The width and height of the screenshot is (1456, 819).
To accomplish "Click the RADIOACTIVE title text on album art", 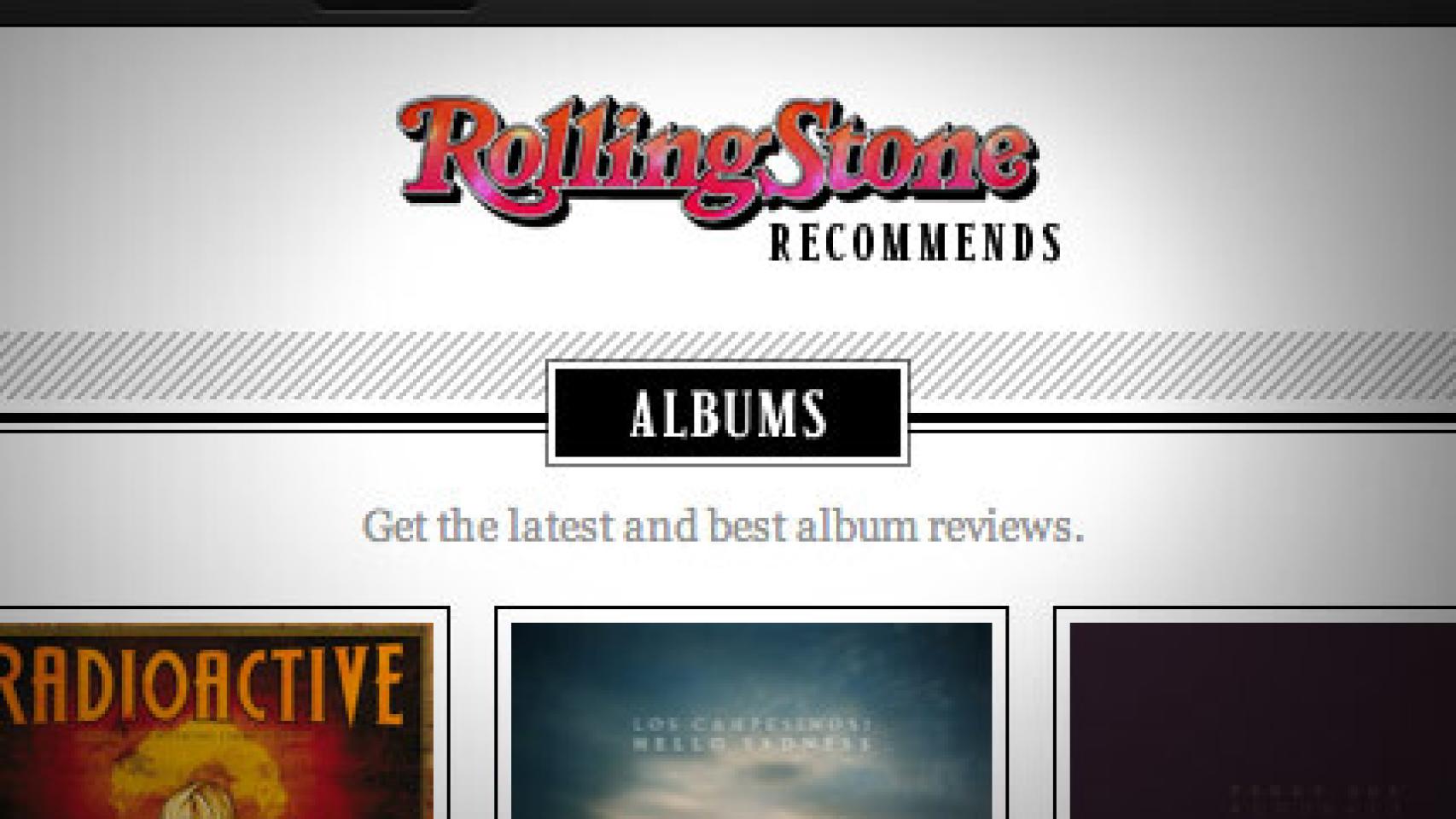I will (x=202, y=684).
